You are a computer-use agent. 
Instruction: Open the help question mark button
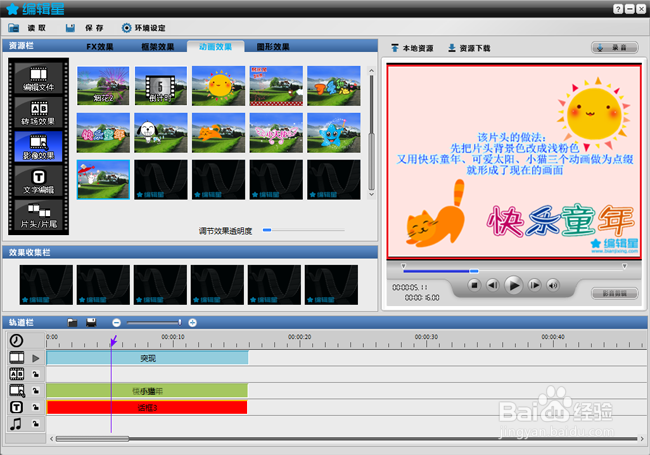pyautogui.click(x=618, y=9)
